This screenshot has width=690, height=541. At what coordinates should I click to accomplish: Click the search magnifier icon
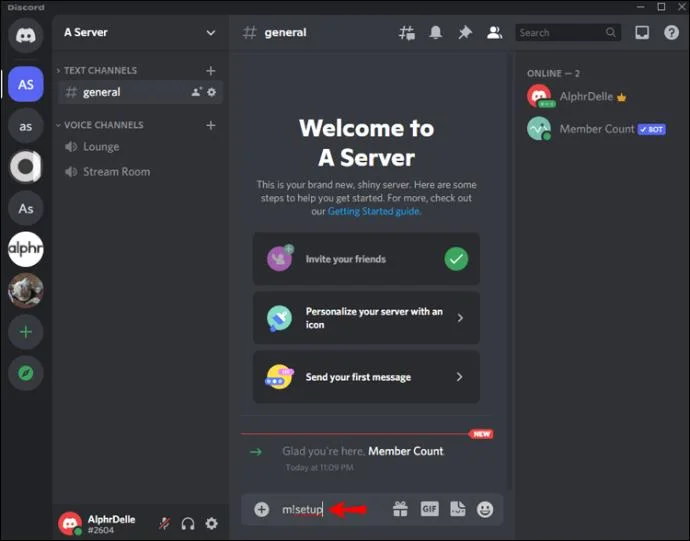click(611, 33)
